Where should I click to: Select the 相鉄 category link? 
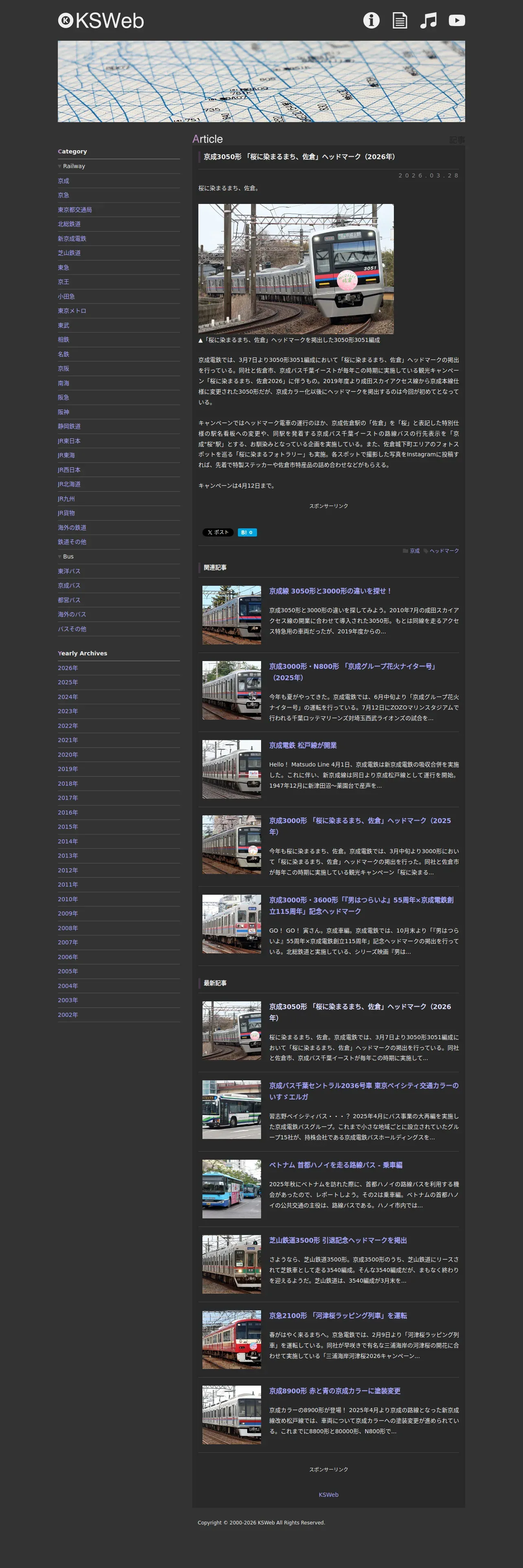click(x=63, y=339)
